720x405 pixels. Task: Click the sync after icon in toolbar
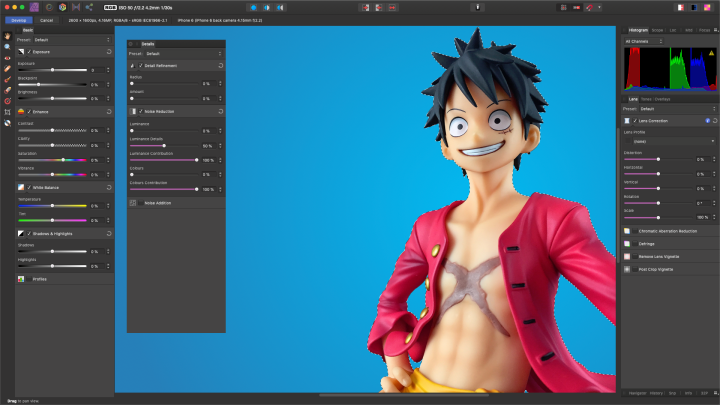[x=379, y=7]
